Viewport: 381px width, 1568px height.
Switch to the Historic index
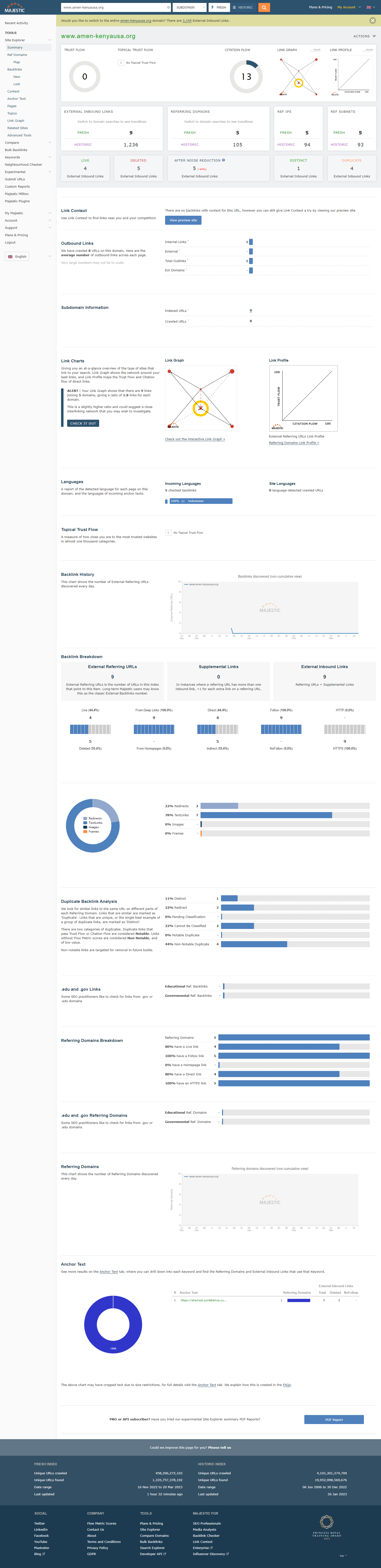[243, 7]
